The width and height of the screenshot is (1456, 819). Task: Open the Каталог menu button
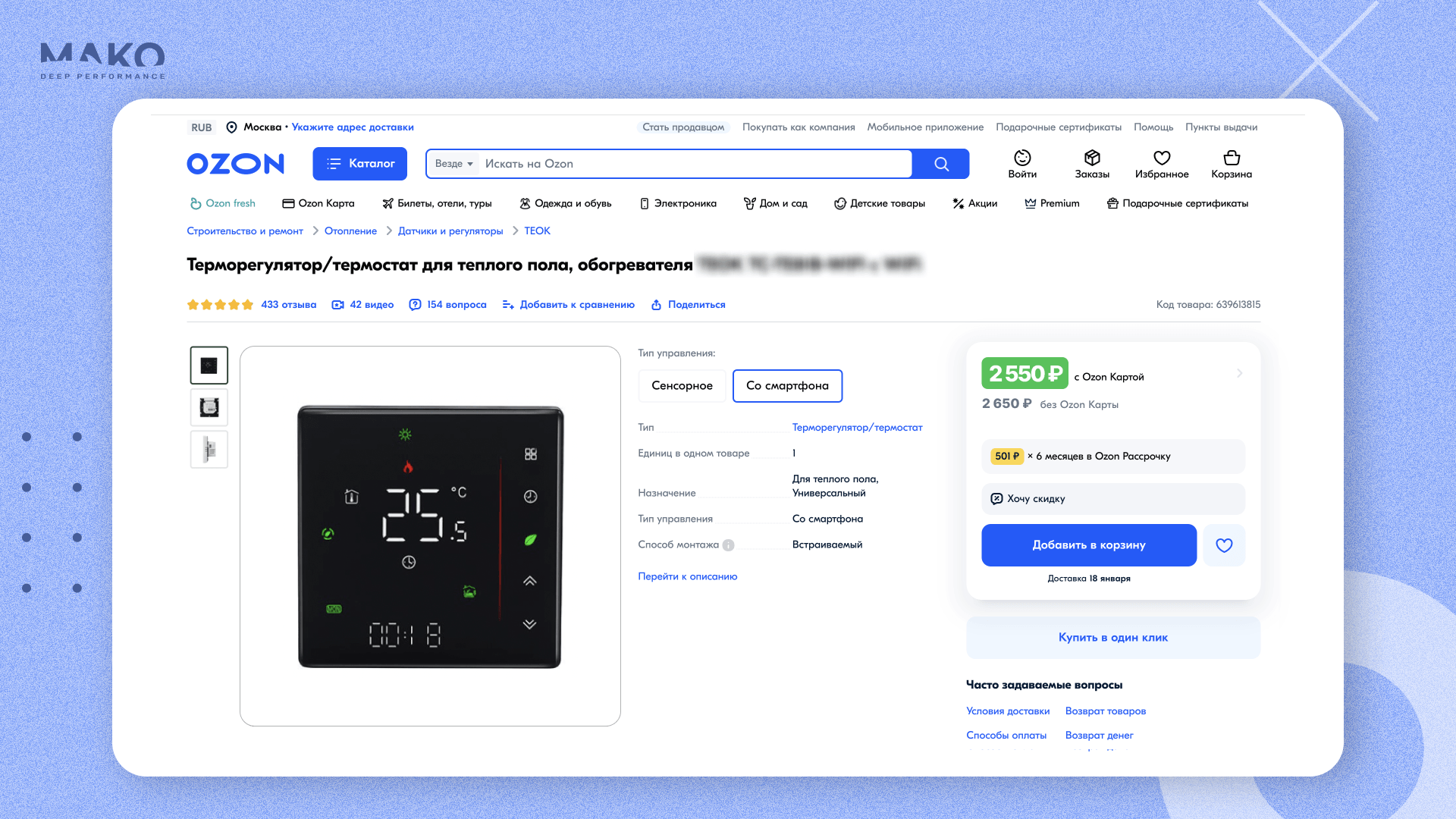click(x=359, y=164)
